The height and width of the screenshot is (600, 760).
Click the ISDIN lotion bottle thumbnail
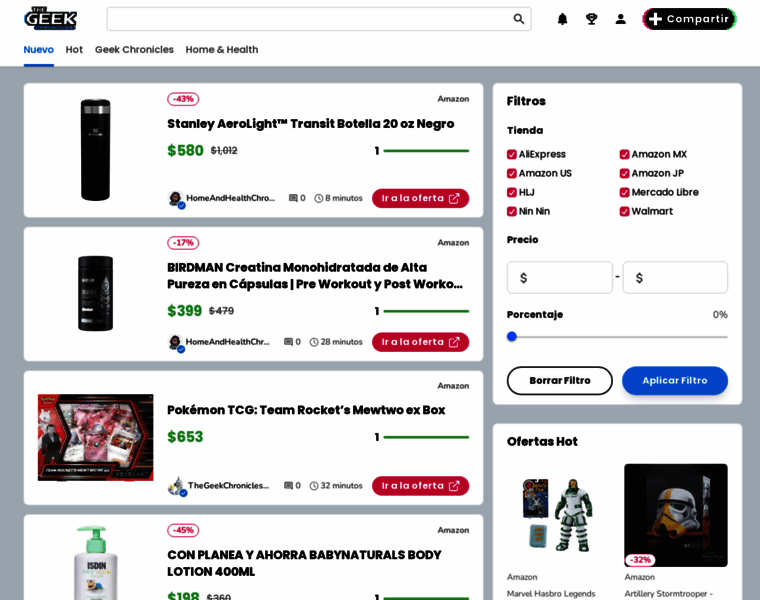[x=95, y=563]
